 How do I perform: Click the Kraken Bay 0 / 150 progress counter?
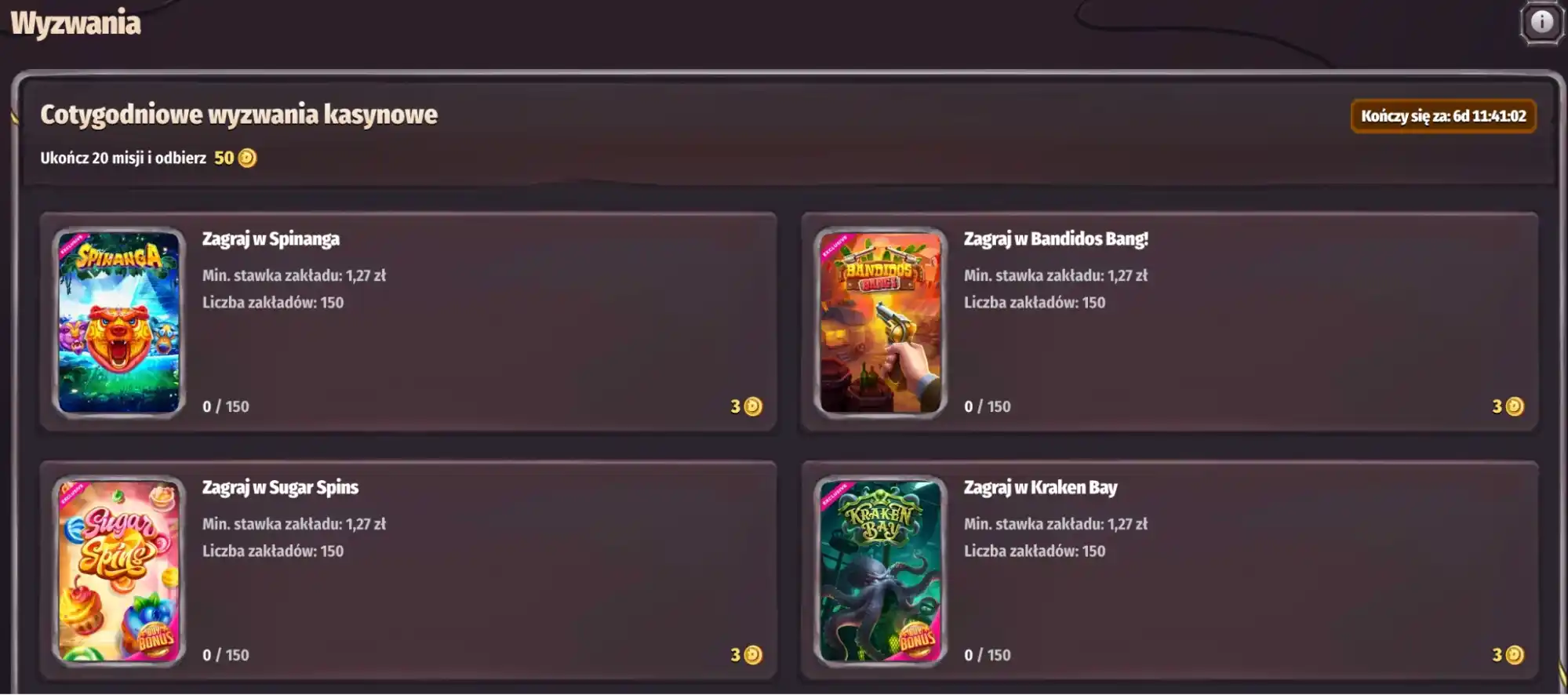tap(988, 655)
